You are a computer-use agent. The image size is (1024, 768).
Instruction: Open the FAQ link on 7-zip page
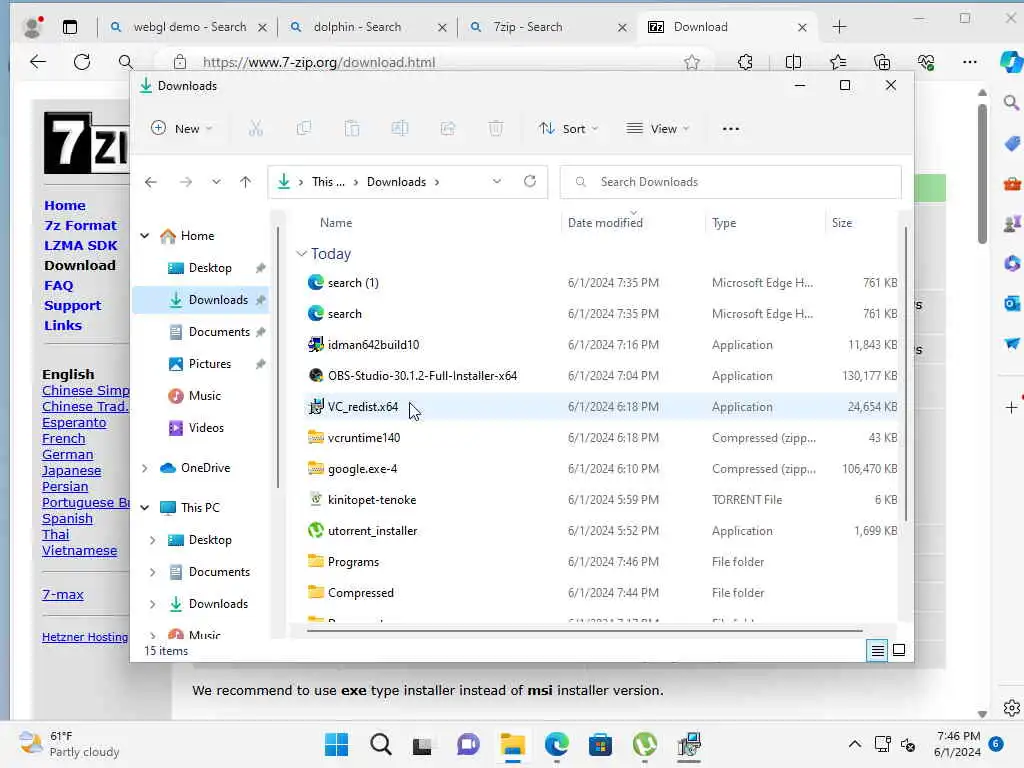[59, 285]
